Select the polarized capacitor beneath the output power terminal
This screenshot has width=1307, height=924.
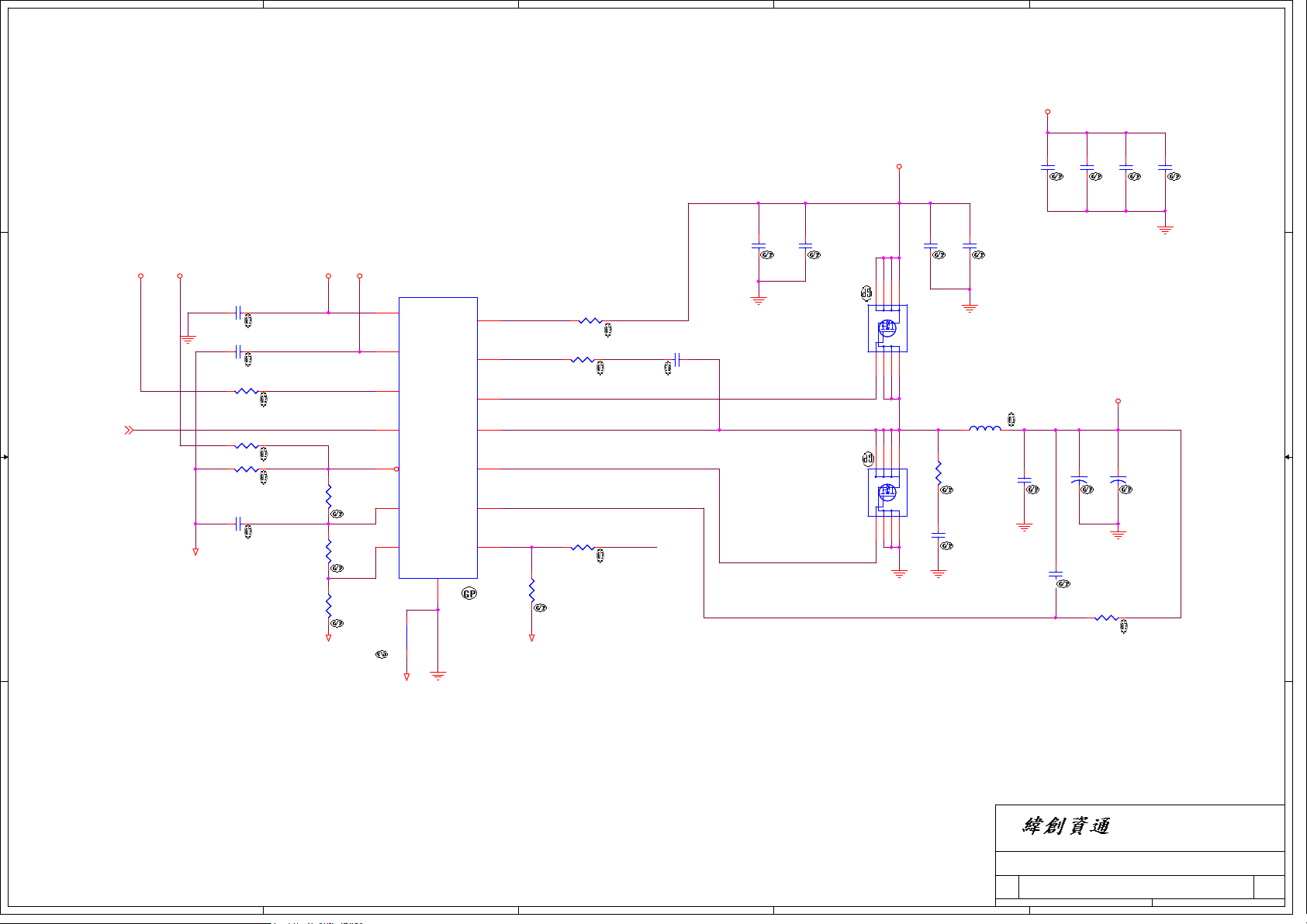1118,479
